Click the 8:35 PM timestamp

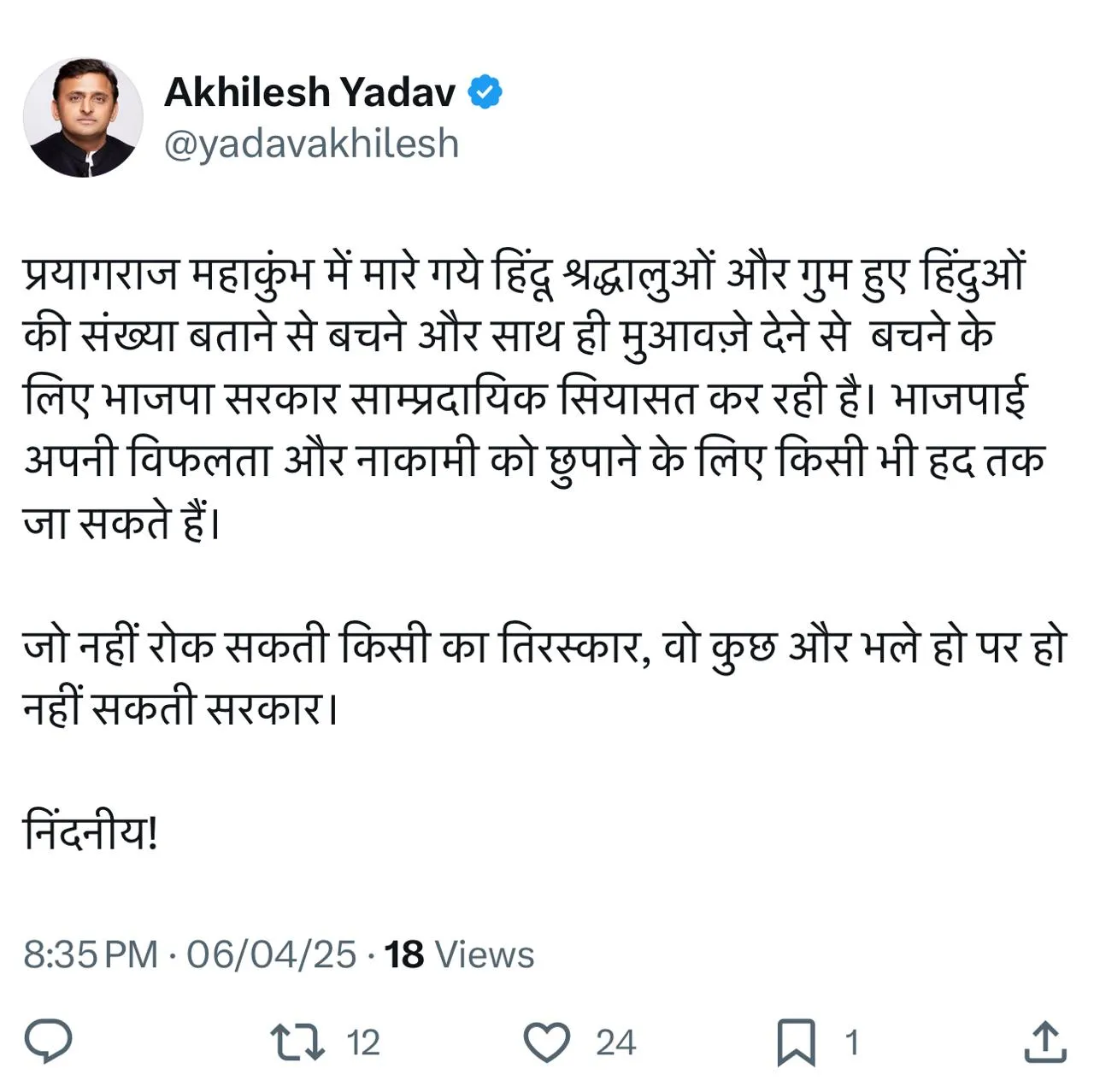(91, 954)
